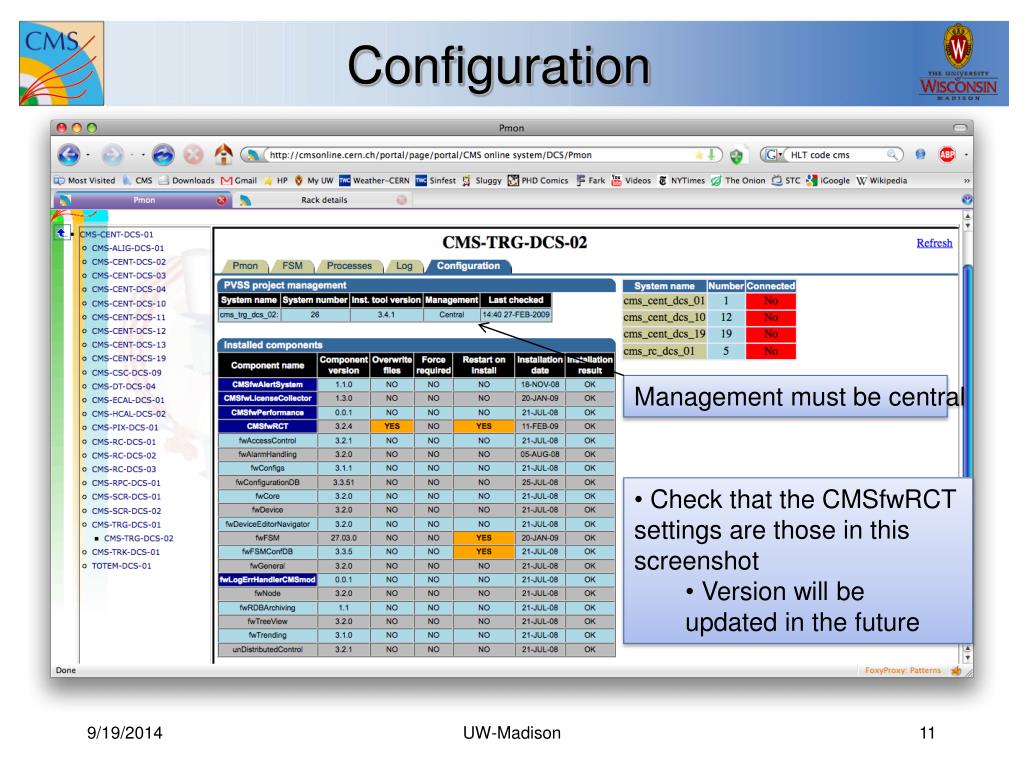Open the Log page tab
Image resolution: width=1024 pixels, height=768 pixels.
(x=404, y=266)
